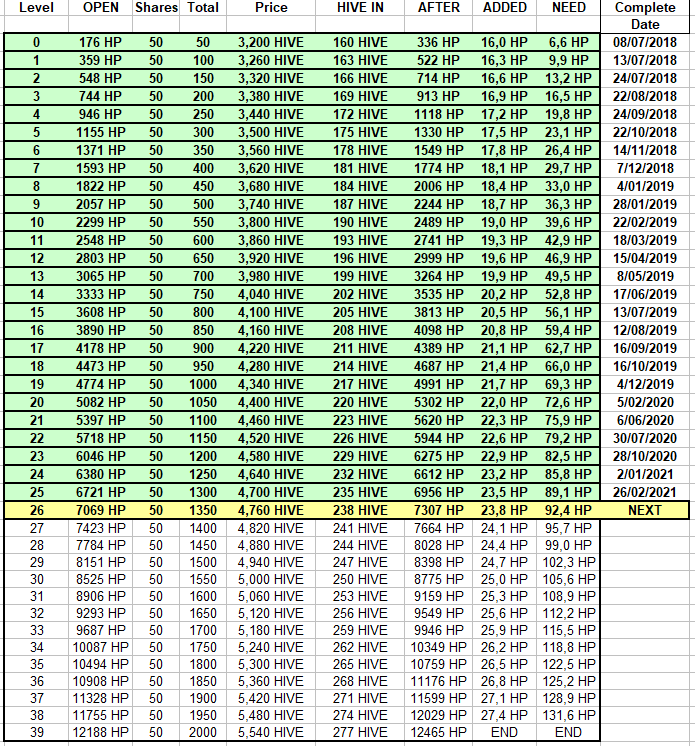The height and width of the screenshot is (746, 695).
Task: Select the date 08/07/2018
Action: 645,42
